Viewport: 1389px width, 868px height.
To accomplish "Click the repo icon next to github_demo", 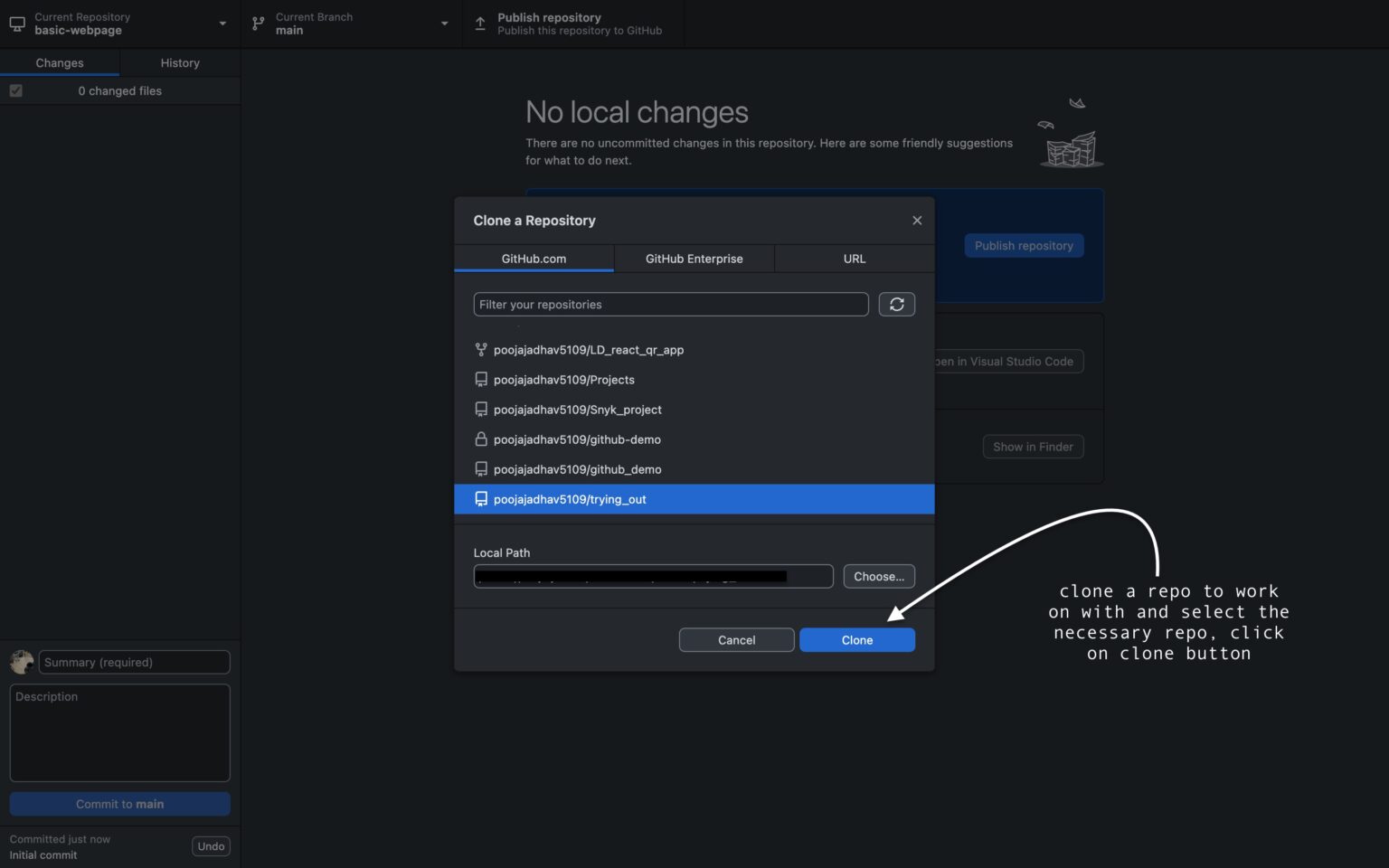I will tap(480, 468).
